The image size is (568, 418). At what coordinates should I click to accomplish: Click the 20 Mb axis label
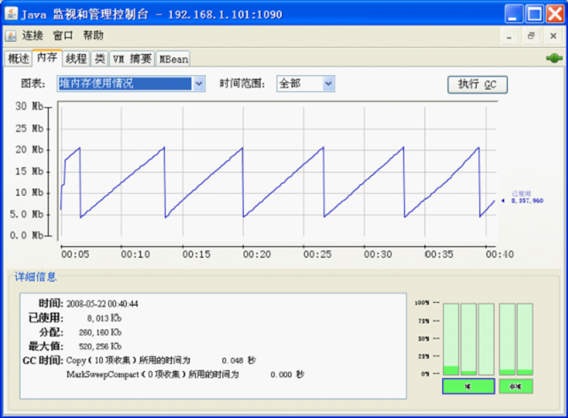pyautogui.click(x=29, y=150)
